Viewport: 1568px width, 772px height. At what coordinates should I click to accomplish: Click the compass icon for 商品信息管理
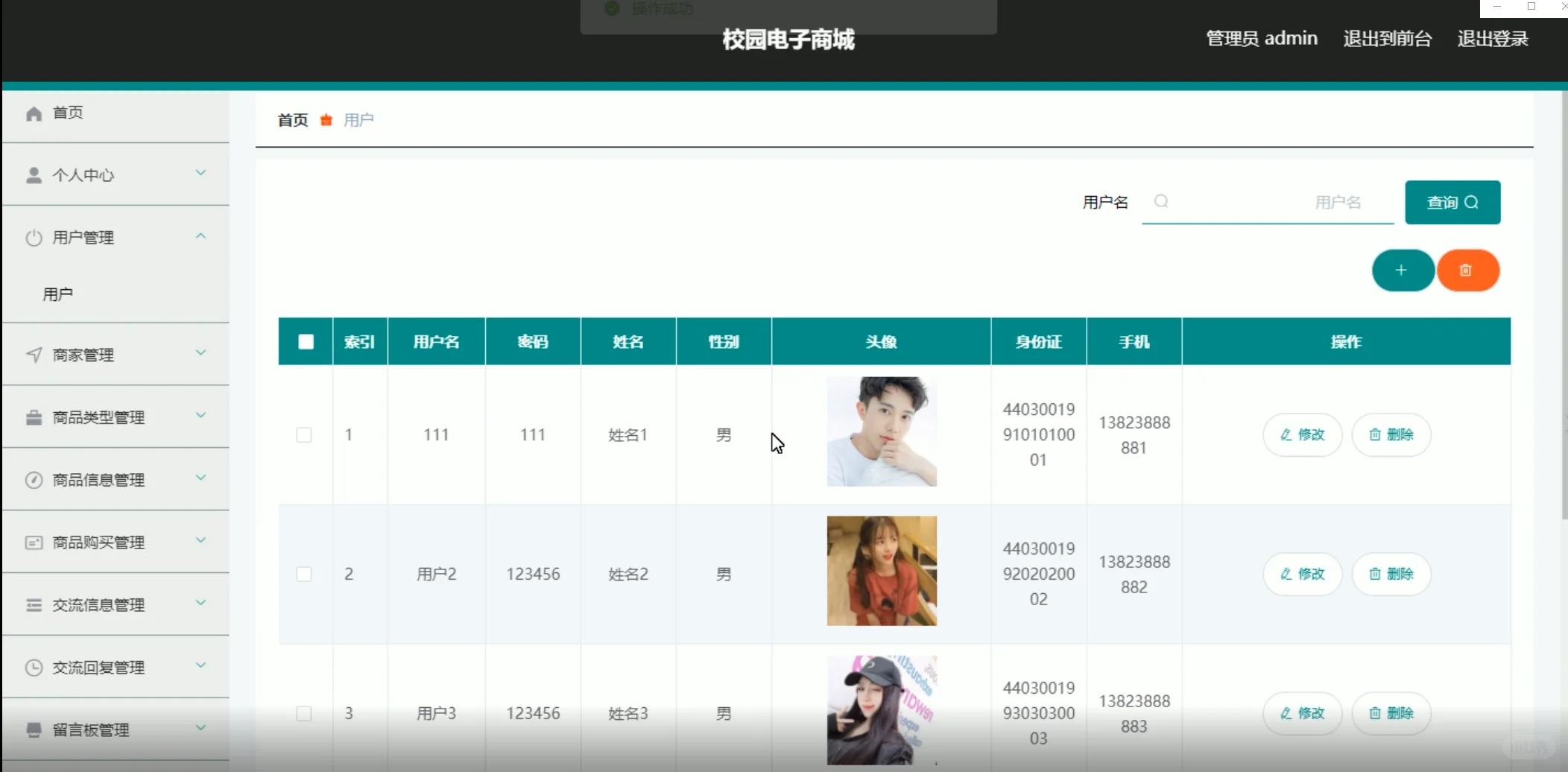[x=33, y=479]
